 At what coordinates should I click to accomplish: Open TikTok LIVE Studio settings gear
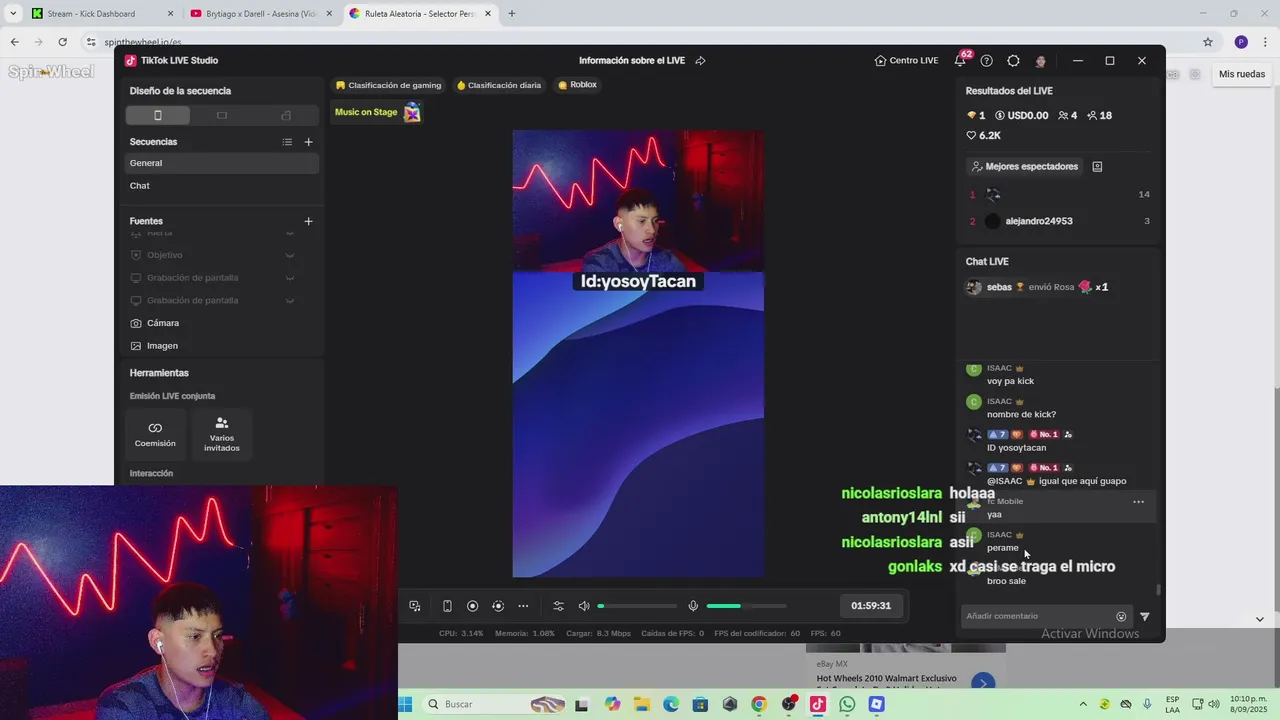(1013, 61)
